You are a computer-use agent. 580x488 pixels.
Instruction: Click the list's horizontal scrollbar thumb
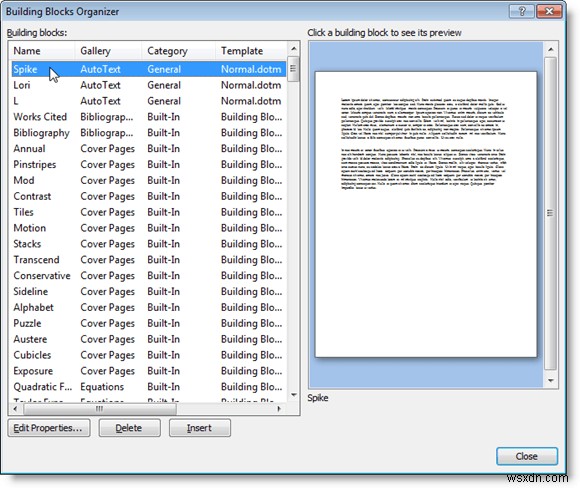(x=100, y=409)
